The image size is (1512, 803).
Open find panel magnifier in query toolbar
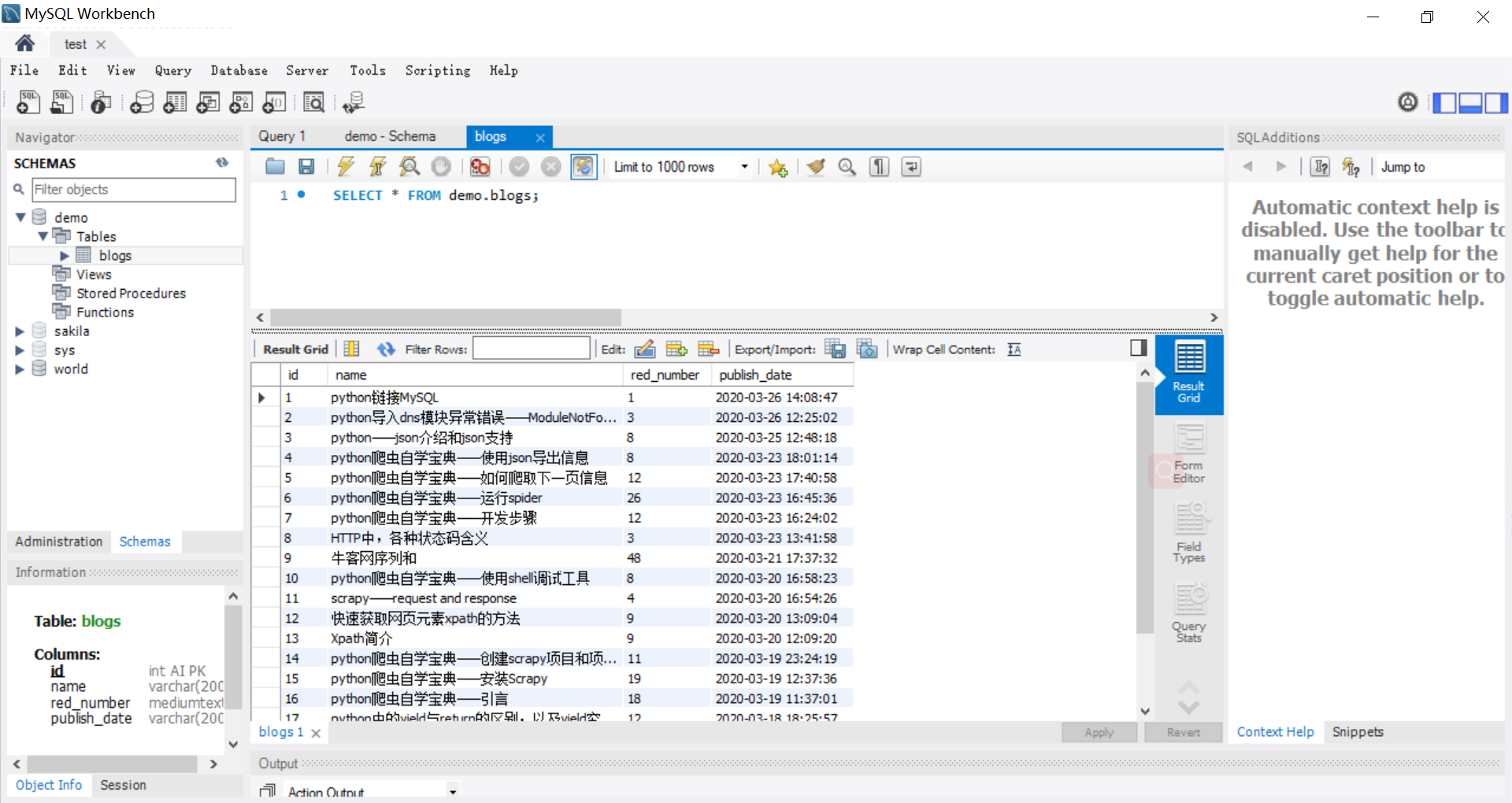coord(847,166)
